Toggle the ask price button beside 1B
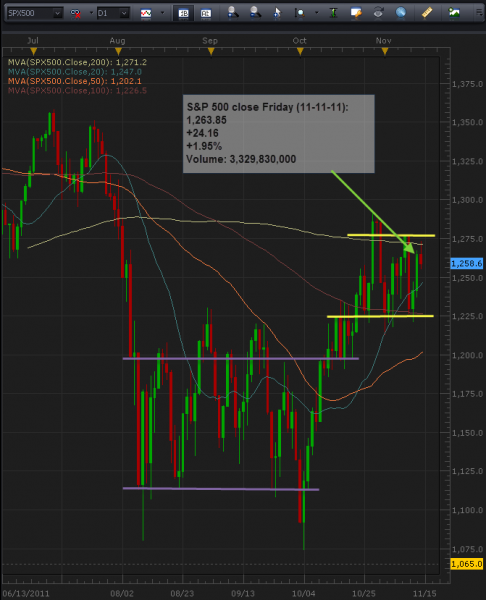The image size is (486, 600). [206, 13]
